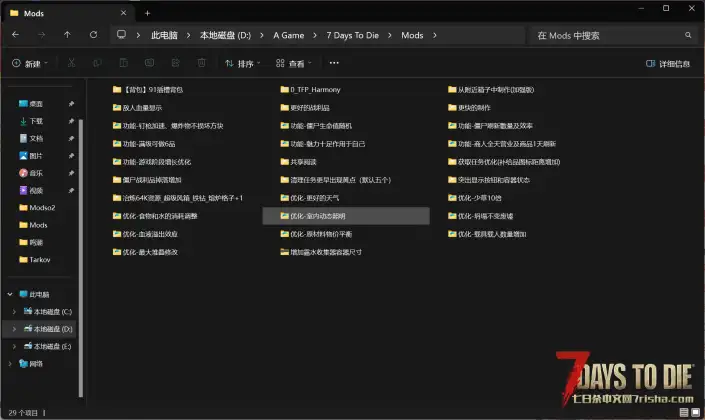
Task: Select the 0_TFP_Harmony folder
Action: pos(310,89)
